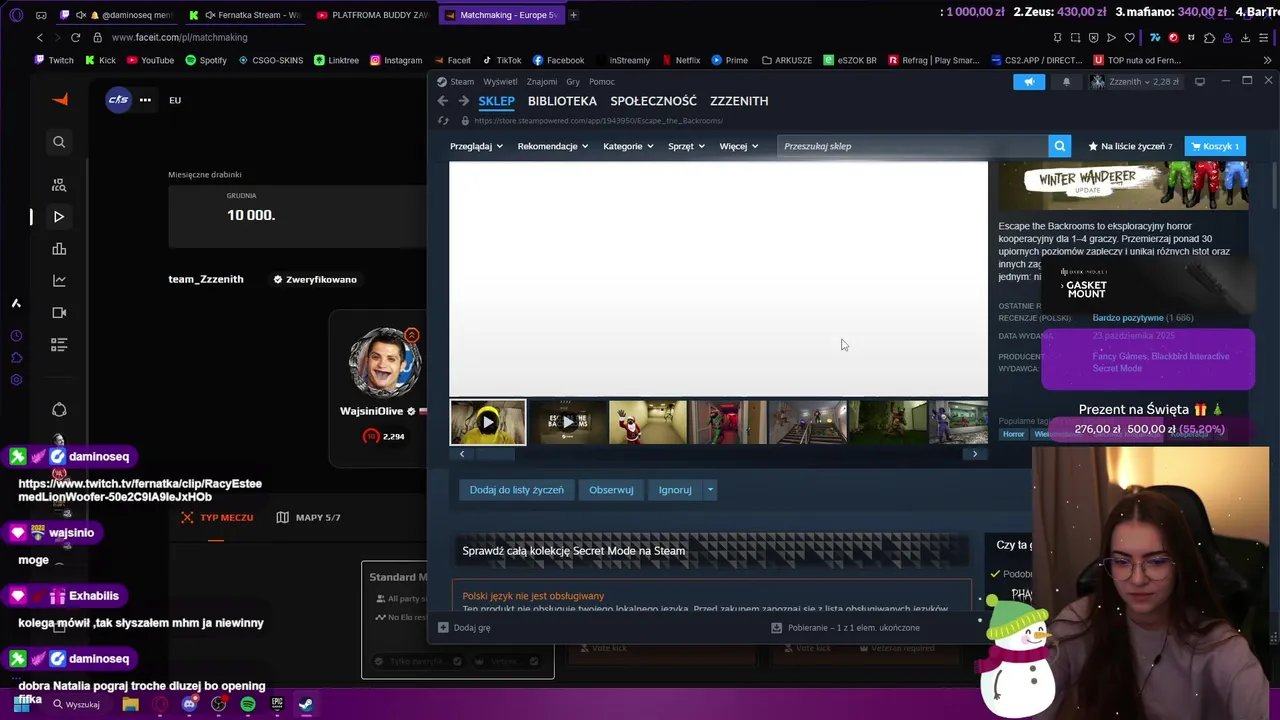Open Gry menu in Steam
The image size is (1280, 720).
coord(573,82)
